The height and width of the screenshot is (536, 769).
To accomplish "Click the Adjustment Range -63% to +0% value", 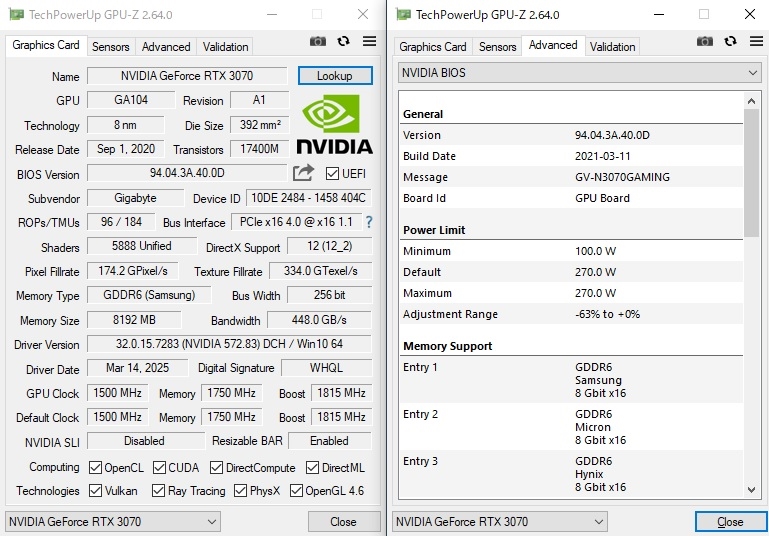I will 607,314.
